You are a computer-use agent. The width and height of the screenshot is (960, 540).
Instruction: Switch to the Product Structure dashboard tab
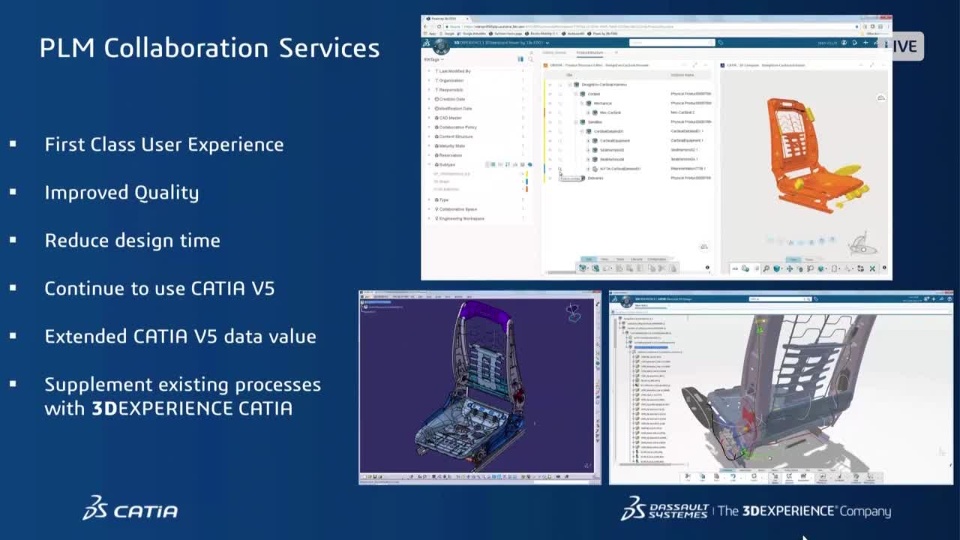[590, 53]
